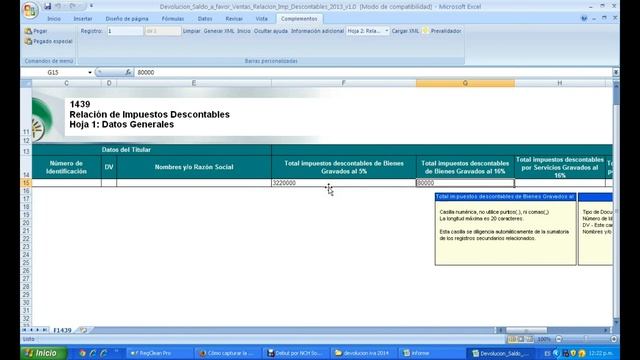
Task: Select the Complementos ribbon tab
Action: [299, 19]
